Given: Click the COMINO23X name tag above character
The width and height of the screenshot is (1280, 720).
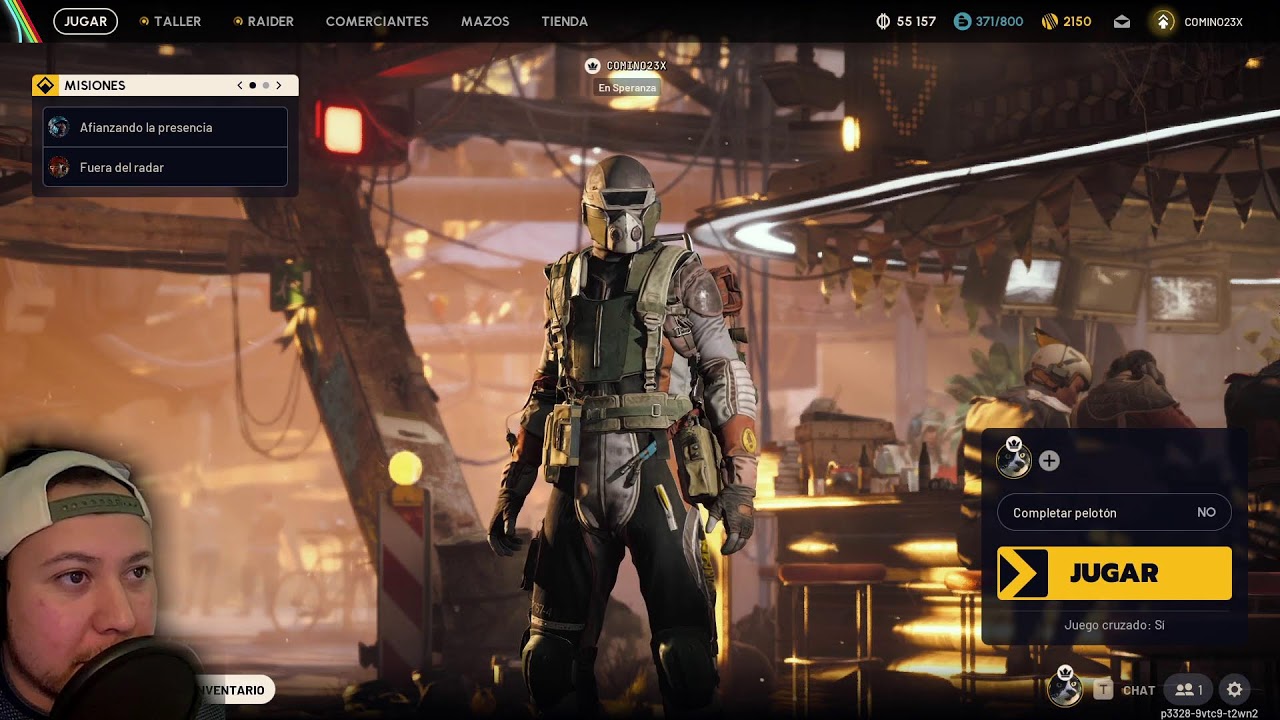Looking at the screenshot, I should coord(636,66).
